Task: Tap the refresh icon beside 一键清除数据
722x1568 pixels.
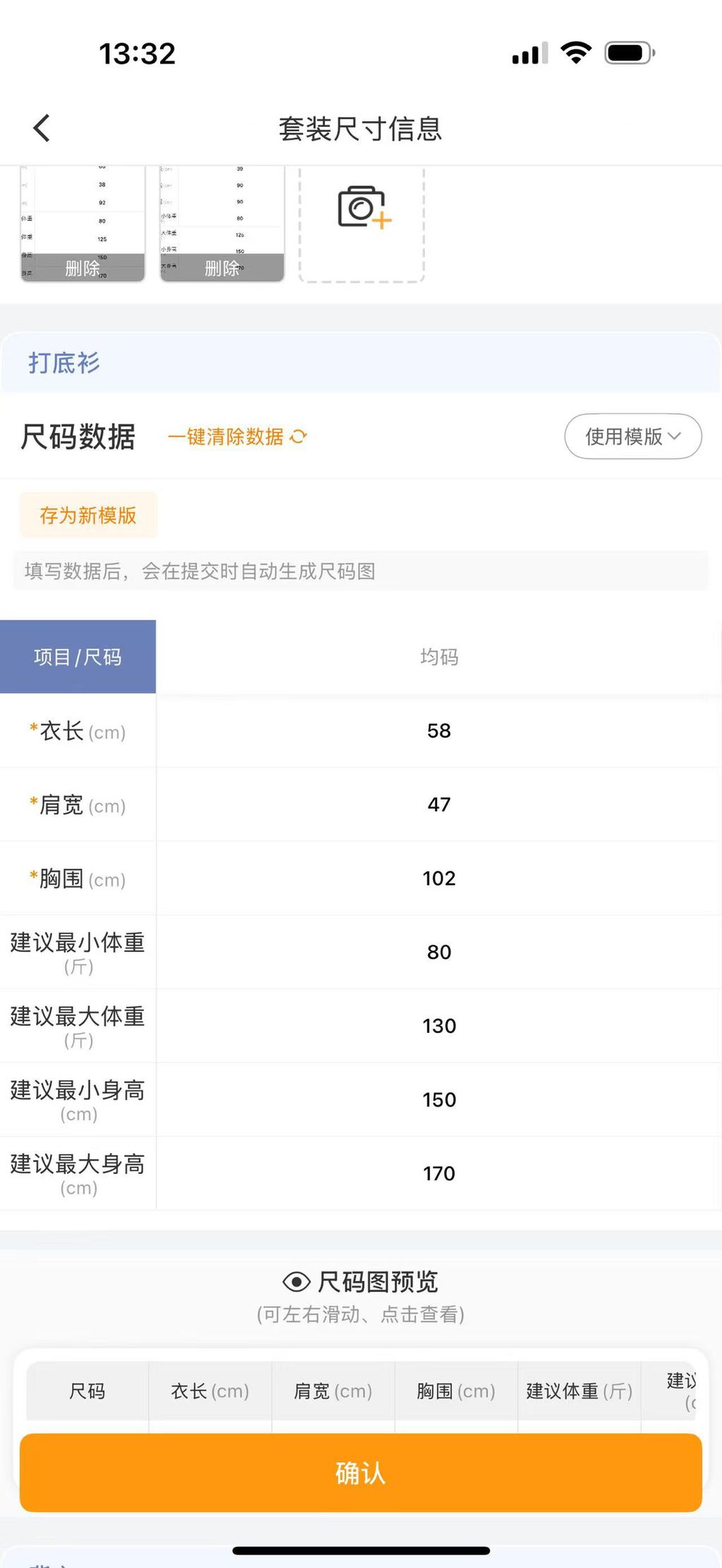Action: click(298, 436)
